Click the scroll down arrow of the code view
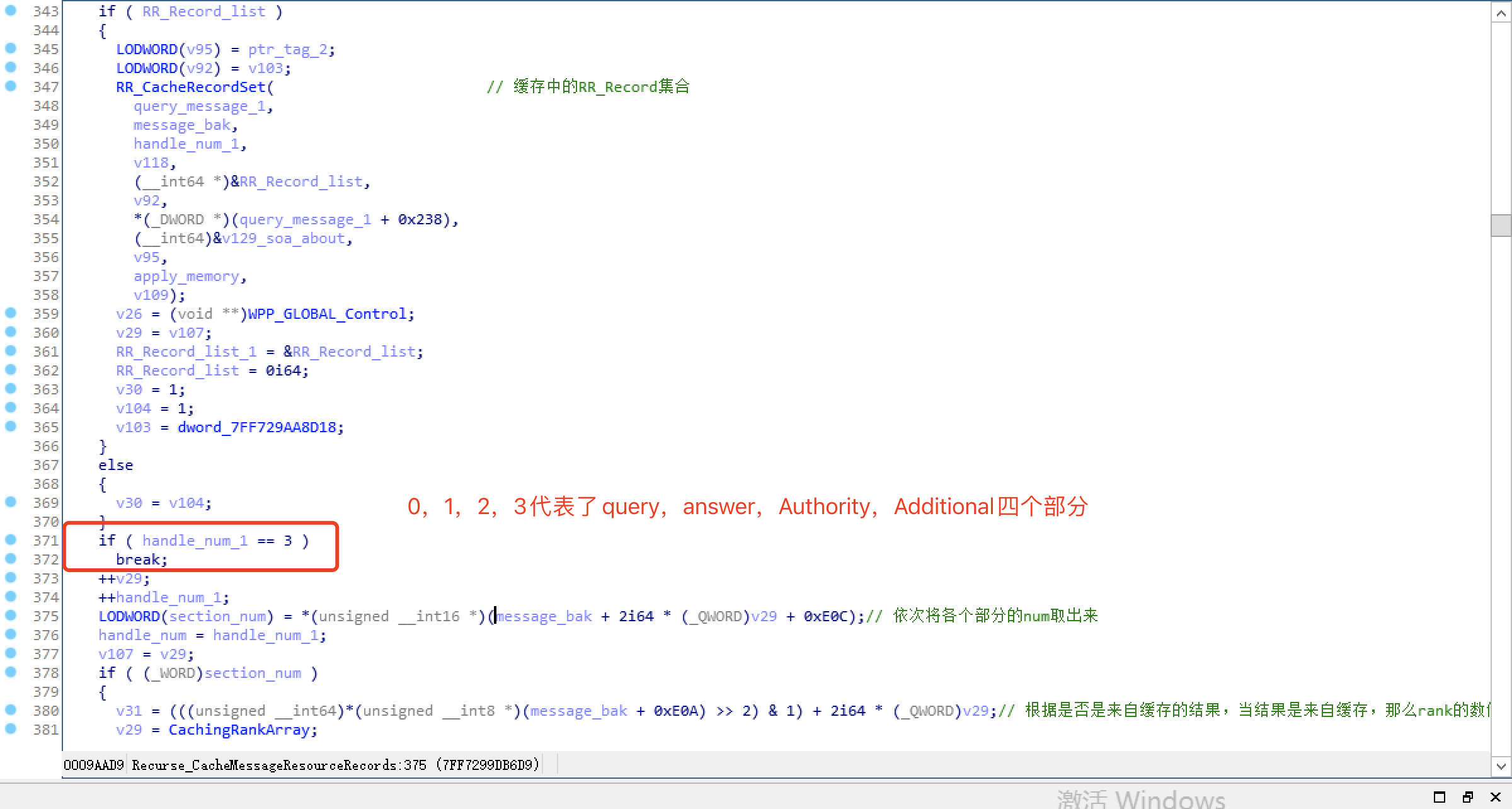 [1501, 766]
